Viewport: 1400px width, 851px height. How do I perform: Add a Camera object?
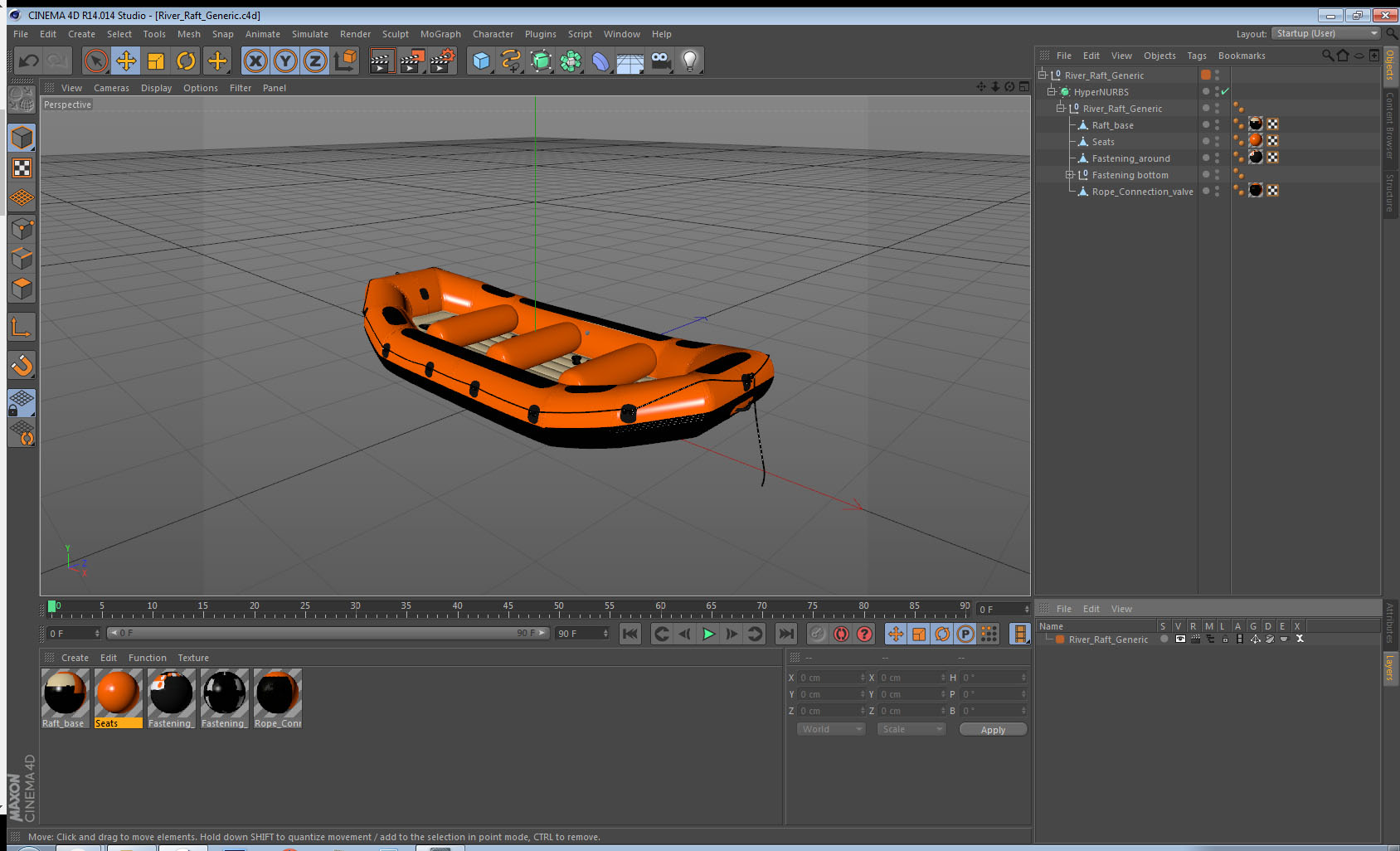660,61
